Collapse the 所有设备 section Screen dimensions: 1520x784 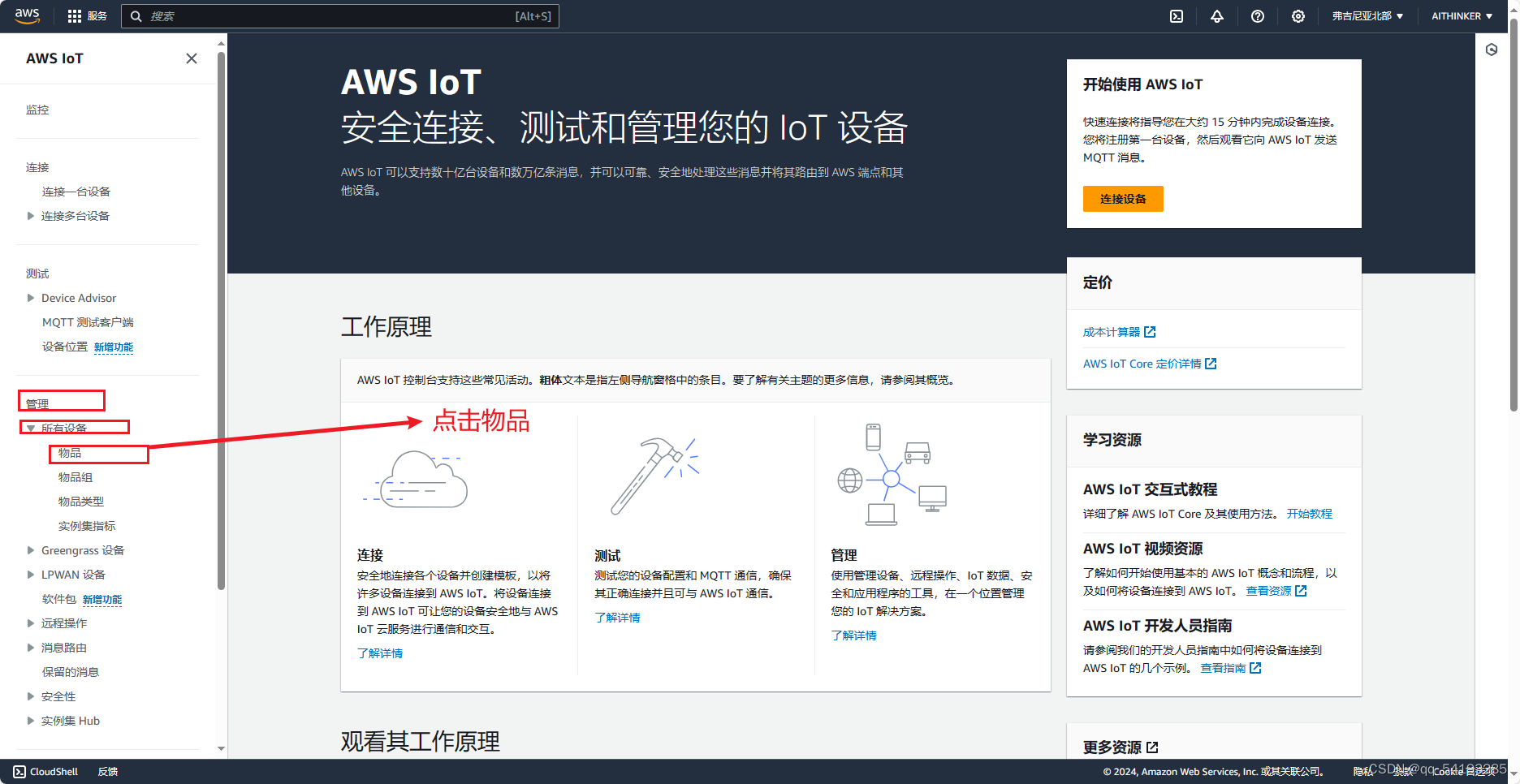point(31,429)
